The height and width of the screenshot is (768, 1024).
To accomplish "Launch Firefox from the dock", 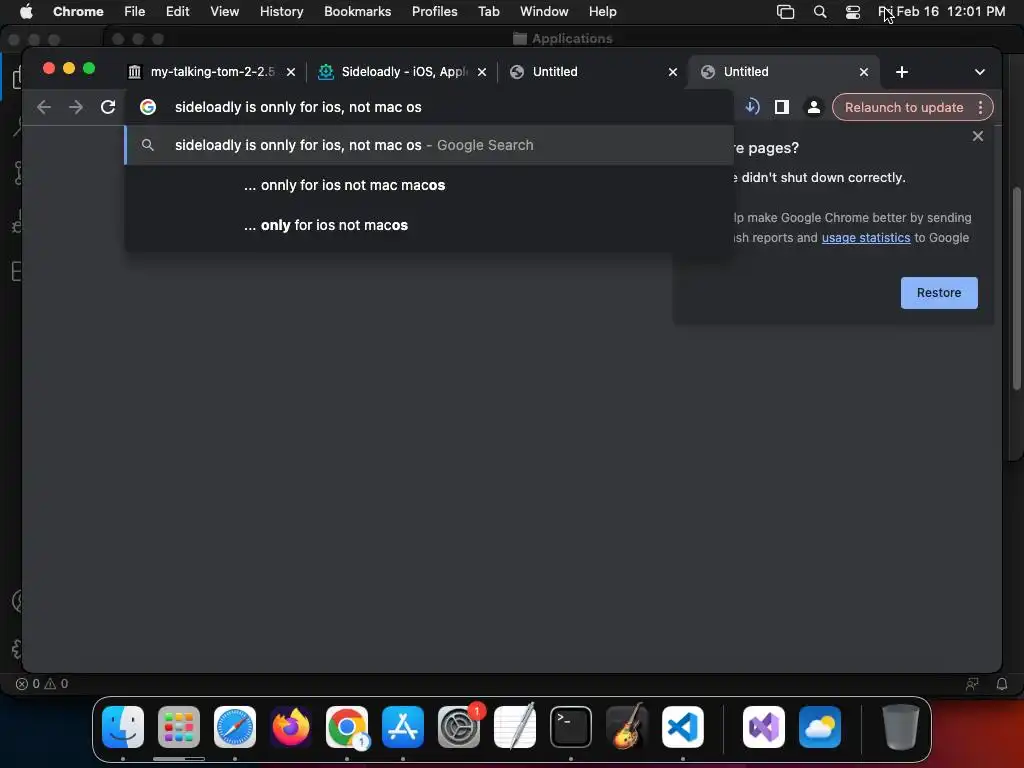I will 291,727.
